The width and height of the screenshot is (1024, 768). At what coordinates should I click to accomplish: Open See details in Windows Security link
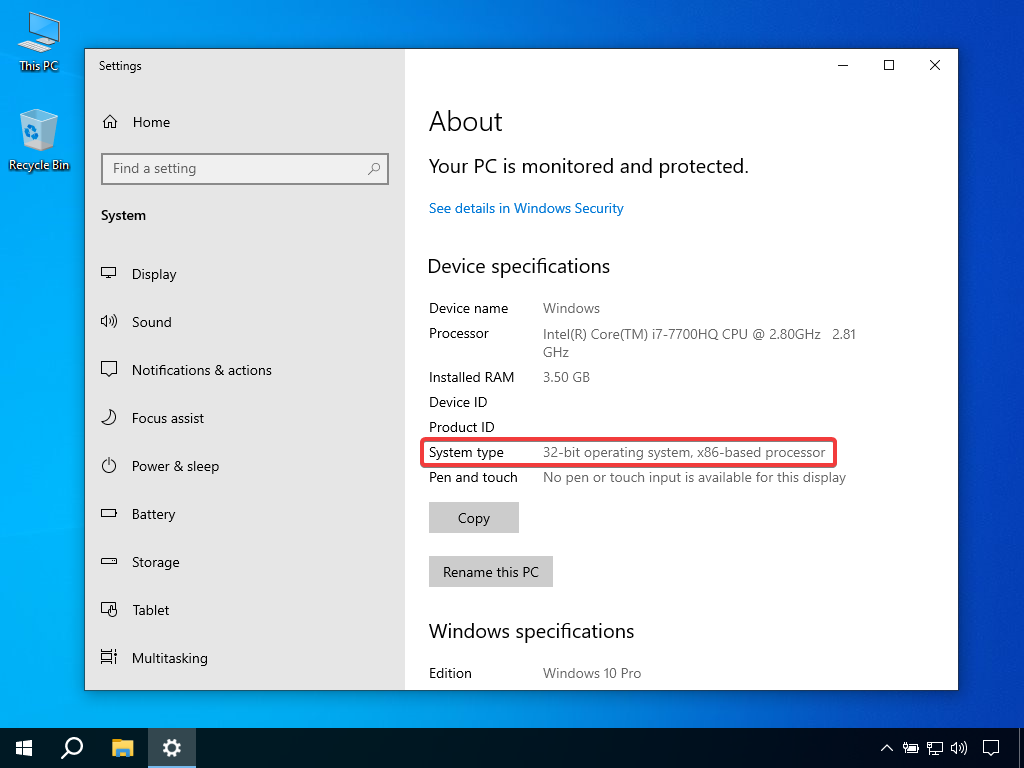526,208
